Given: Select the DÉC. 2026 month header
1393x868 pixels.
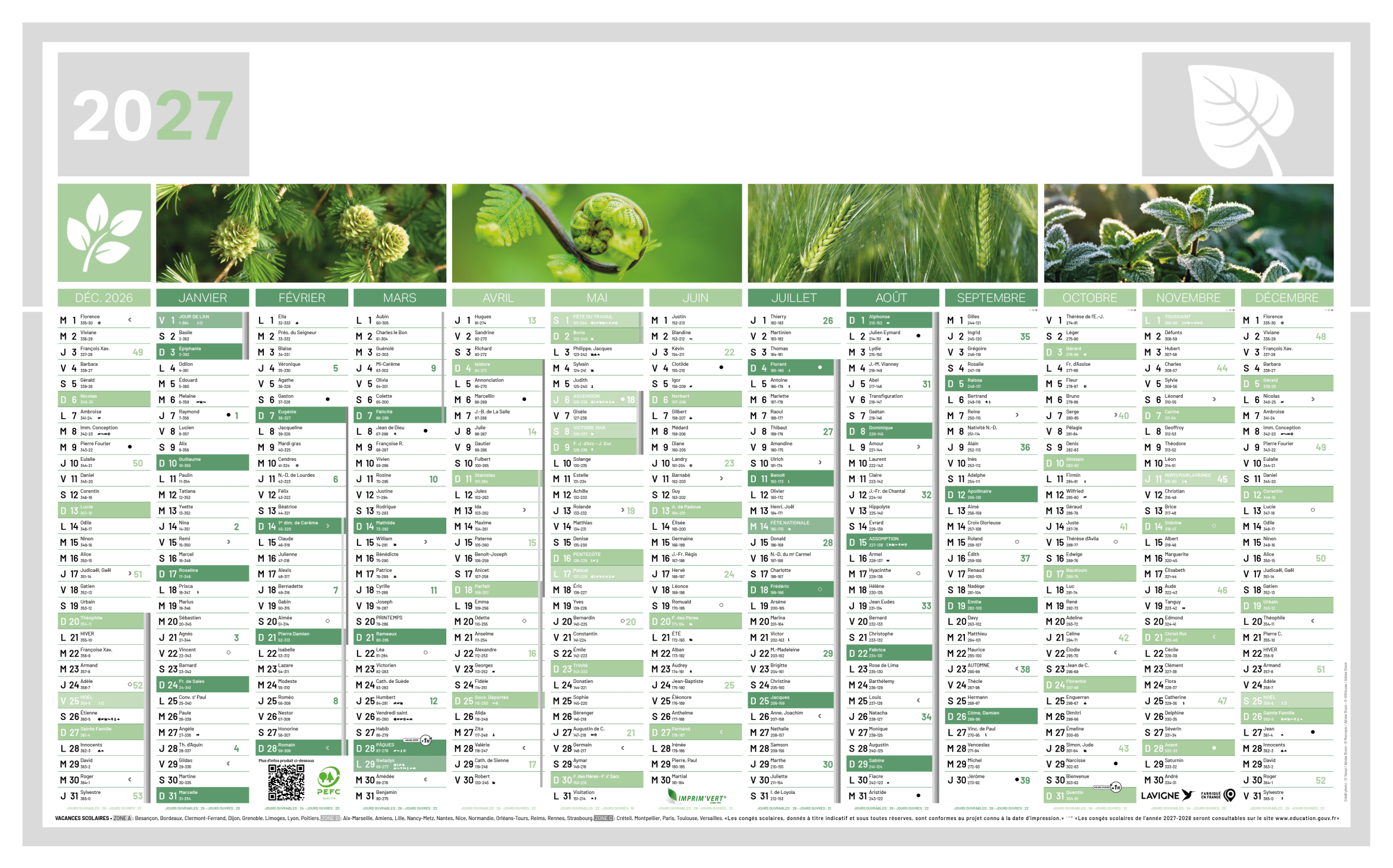Looking at the screenshot, I should tap(104, 297).
